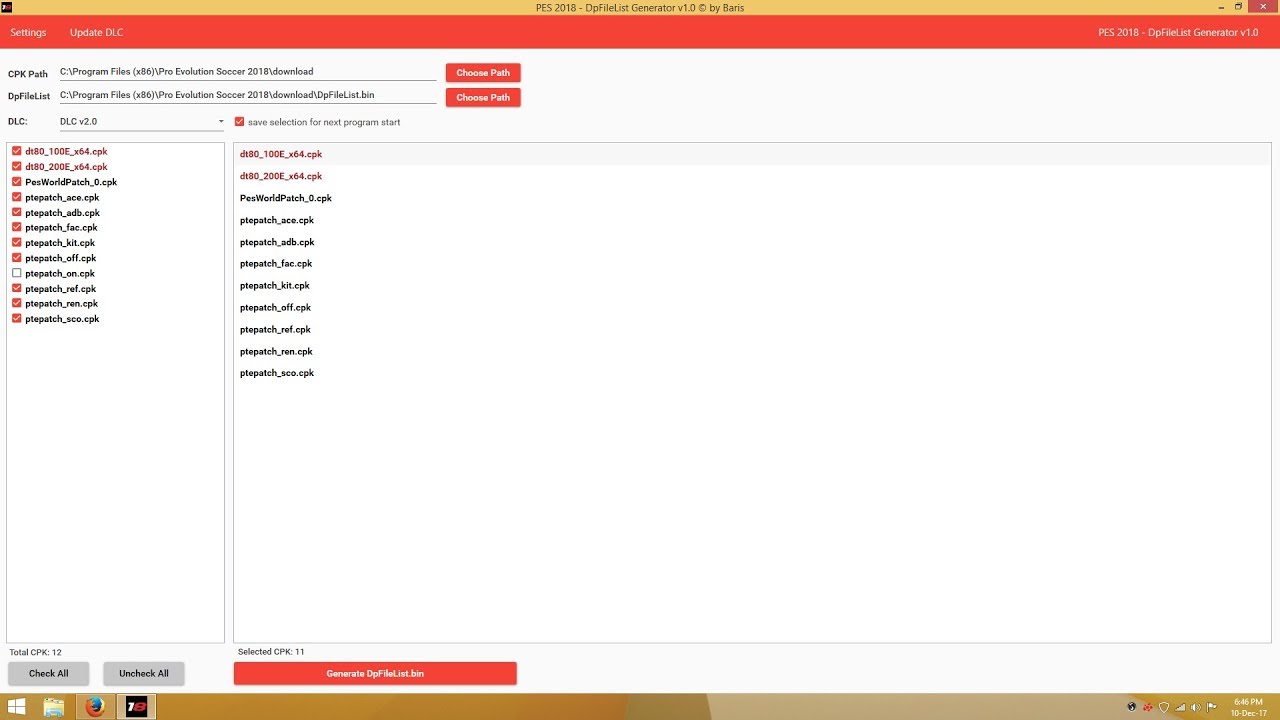Screen dimensions: 1280x720
Task: Toggle ptepatch_adb.cpk checkbox
Action: [x=17, y=213]
